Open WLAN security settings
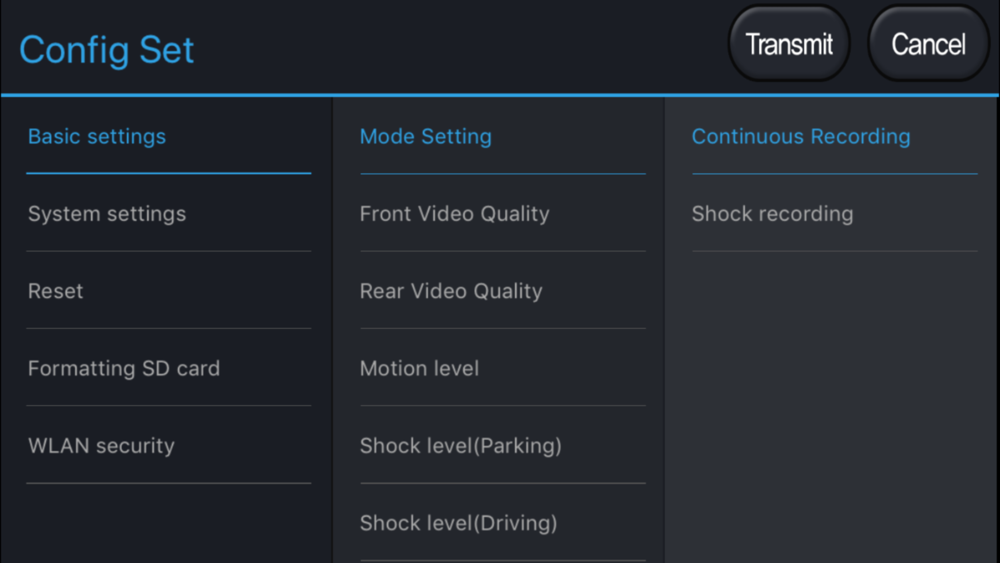The width and height of the screenshot is (1000, 563). click(x=101, y=446)
